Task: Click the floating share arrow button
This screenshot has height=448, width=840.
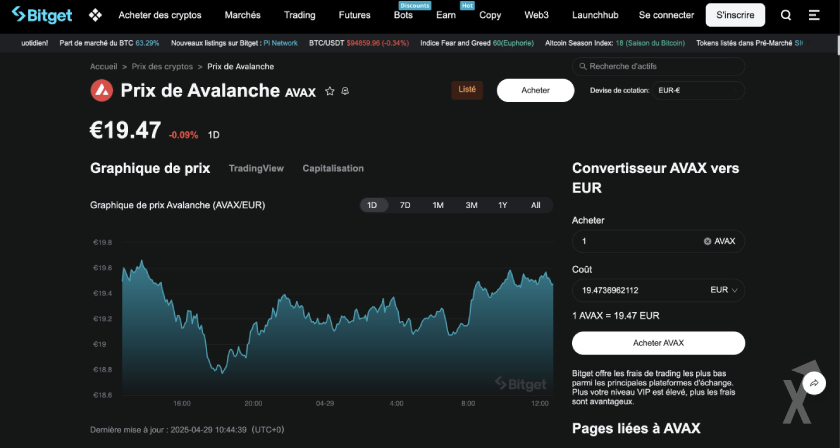Action: (815, 383)
